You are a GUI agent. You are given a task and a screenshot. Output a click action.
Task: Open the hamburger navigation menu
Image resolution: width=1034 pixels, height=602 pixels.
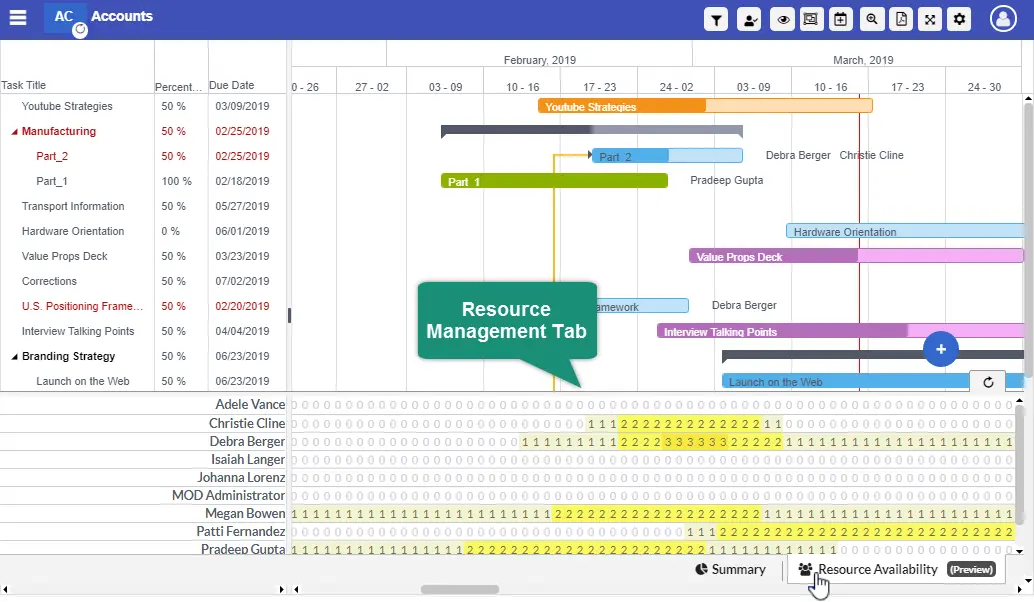coord(17,18)
